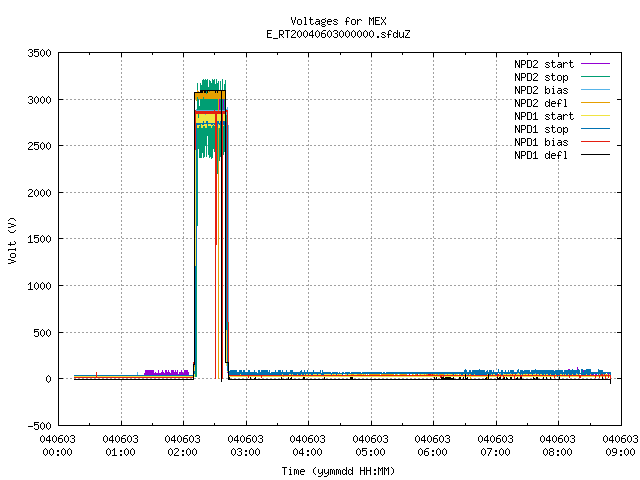Click the "NPD1 stop" legend label
The width and height of the screenshot is (640, 480).
pyautogui.click(x=541, y=129)
